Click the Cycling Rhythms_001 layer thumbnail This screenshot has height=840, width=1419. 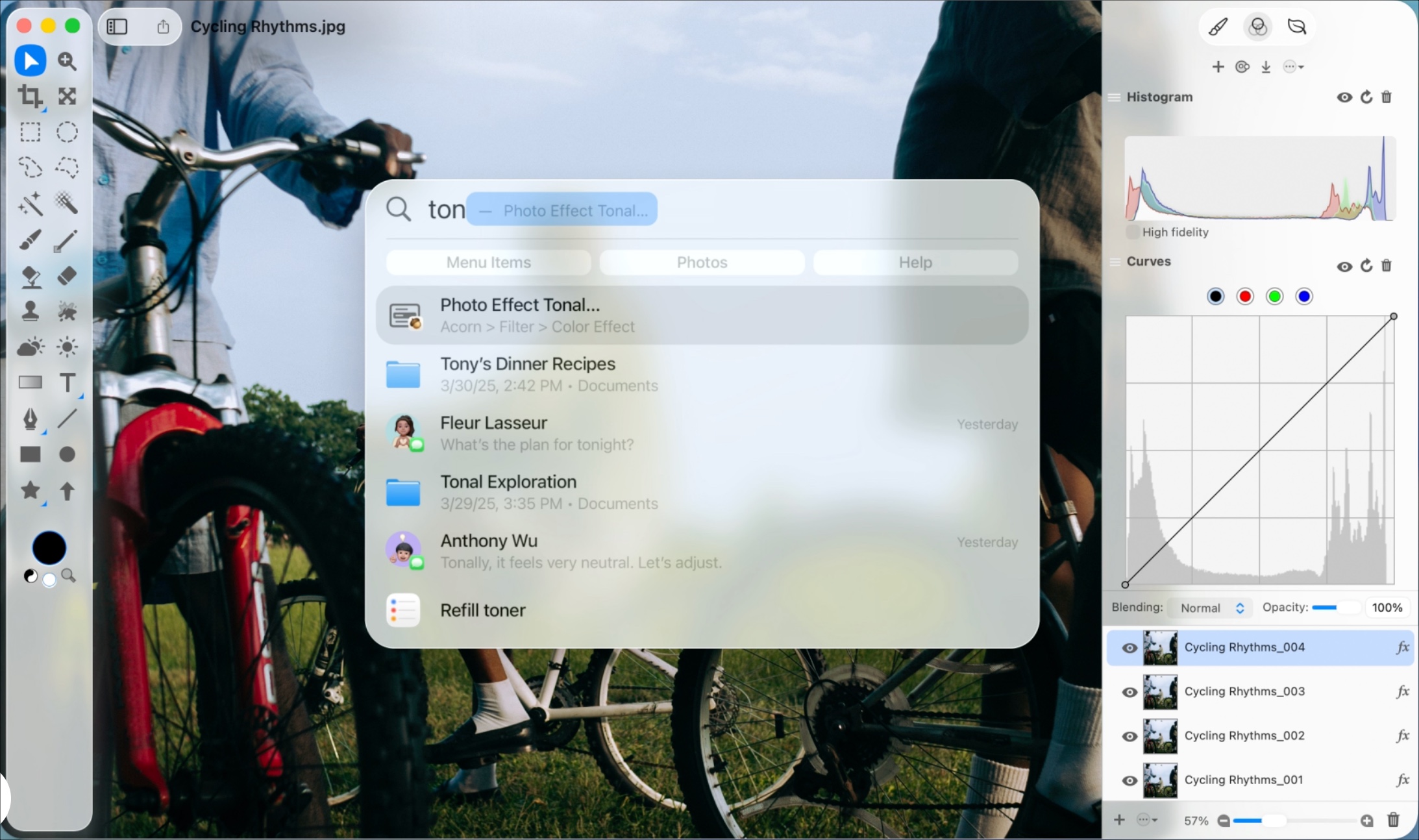1161,780
